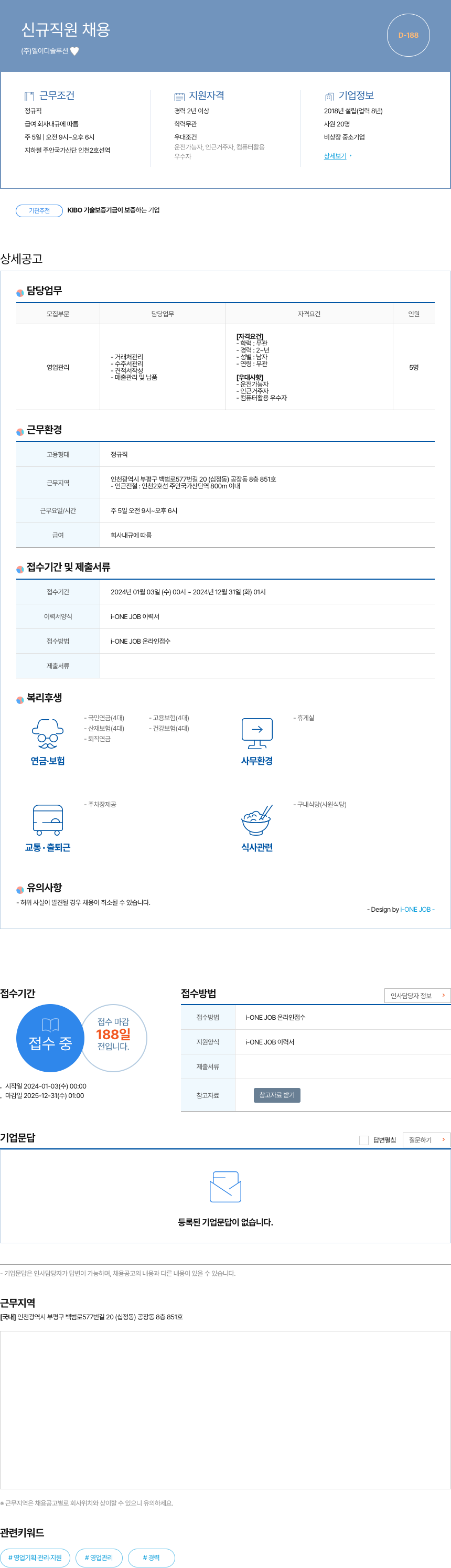Click the 지하철 주안국가산단 인천2호선역 line
Image resolution: width=451 pixels, height=1568 pixels.
pyautogui.click(x=68, y=151)
